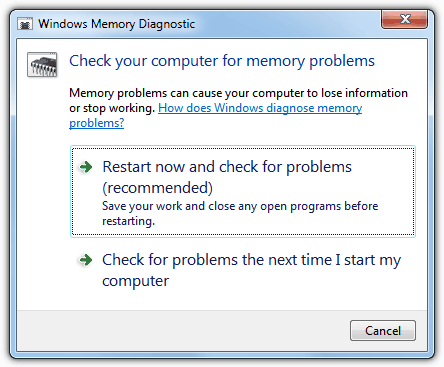The height and width of the screenshot is (367, 444).
Task: Click the Windows Memory Diagnostic title text
Action: [116, 24]
